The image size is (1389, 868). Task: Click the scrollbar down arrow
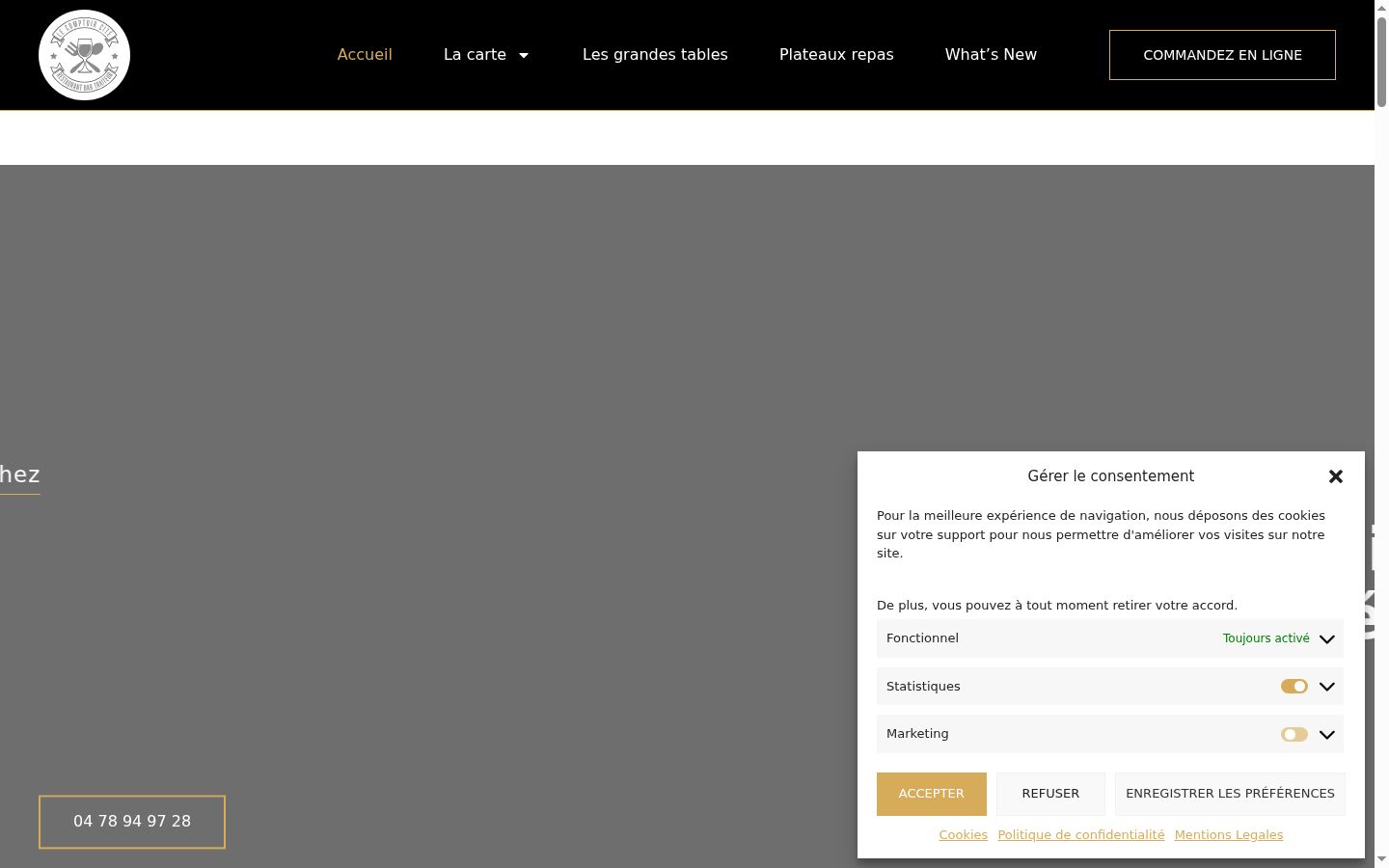click(1381, 859)
